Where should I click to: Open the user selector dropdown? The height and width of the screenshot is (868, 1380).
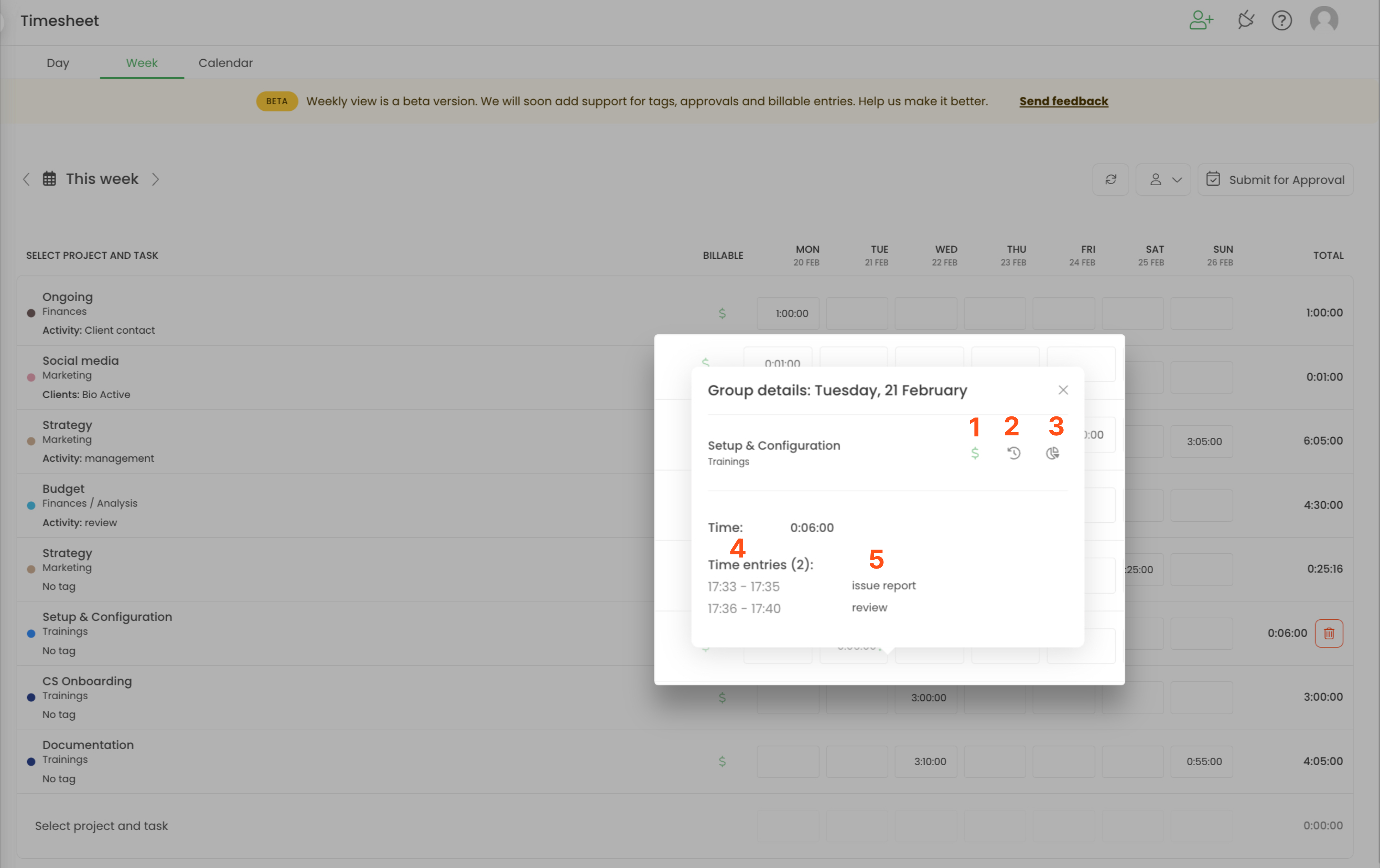coord(1163,179)
